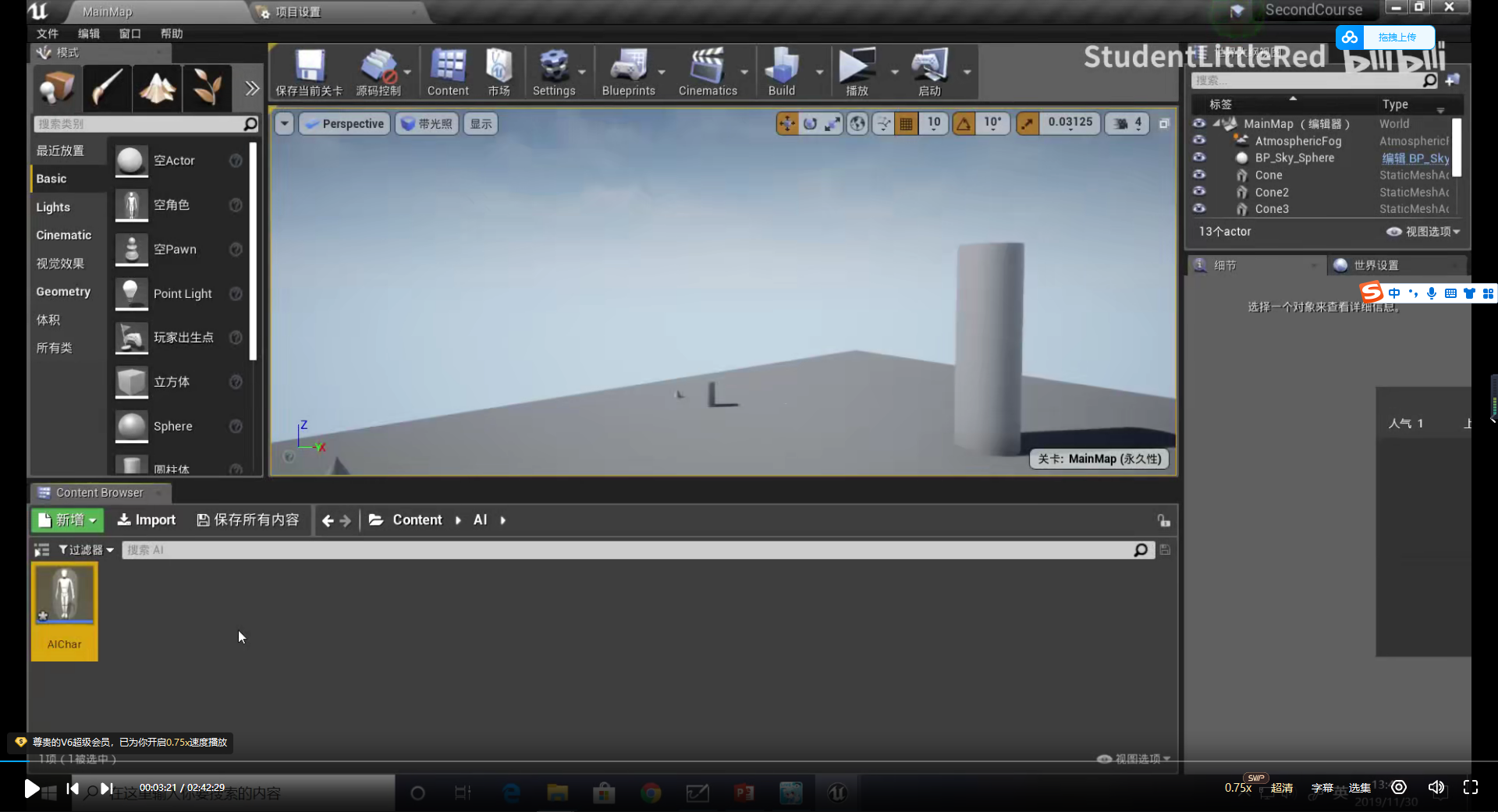Viewport: 1498px width, 812px height.
Task: Open World Outliner view options (视图选项)
Action: 1423,232
